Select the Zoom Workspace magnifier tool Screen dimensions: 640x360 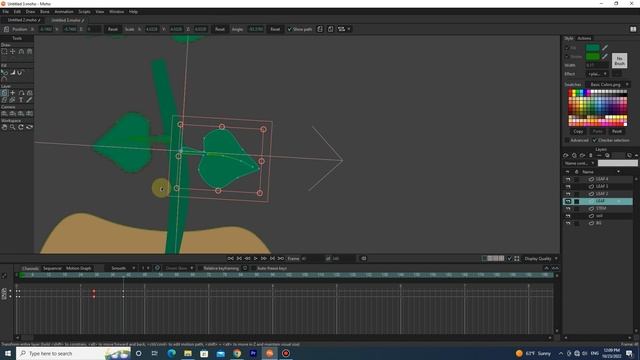(13, 127)
